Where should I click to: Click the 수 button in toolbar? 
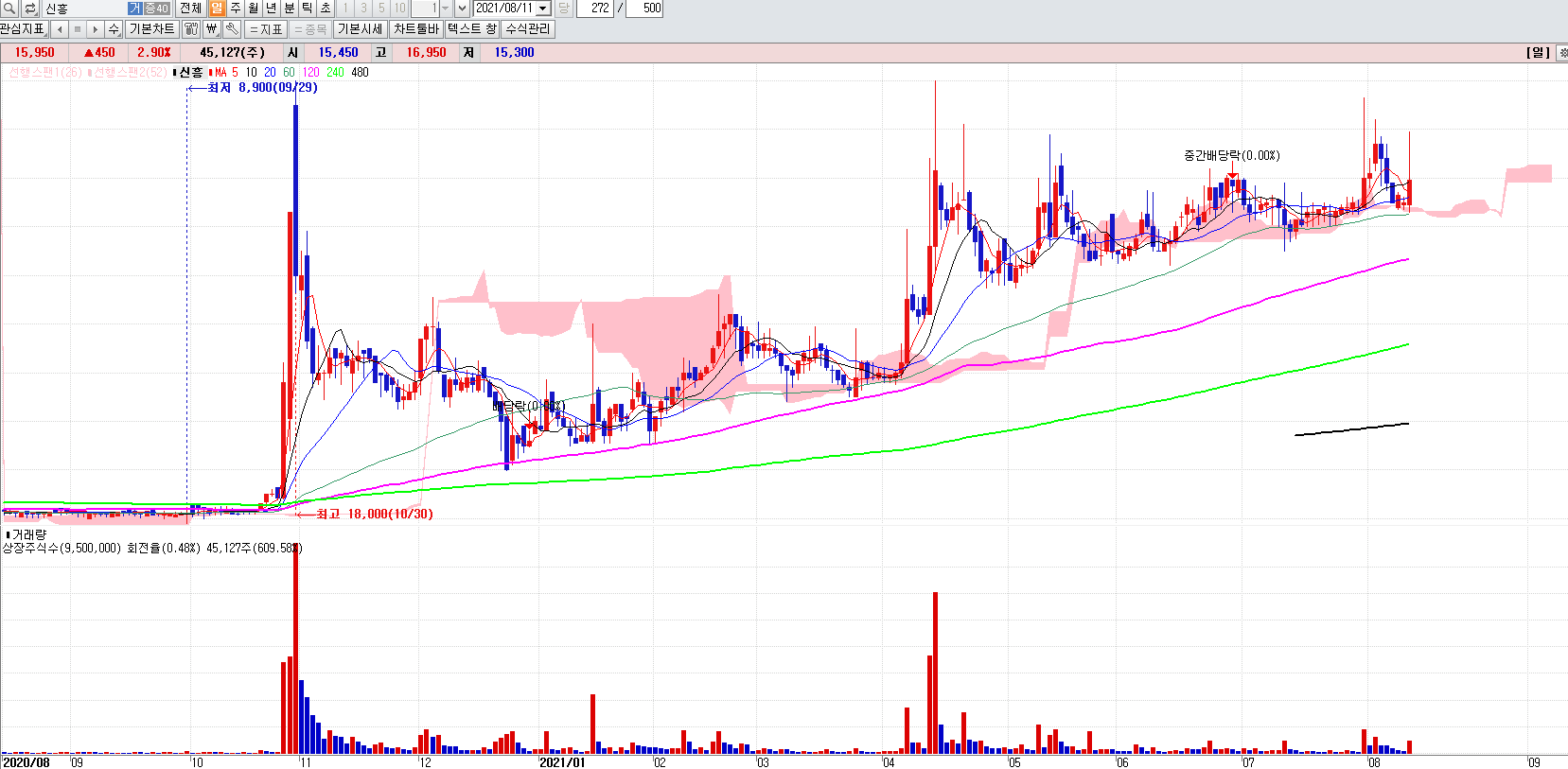tap(115, 29)
